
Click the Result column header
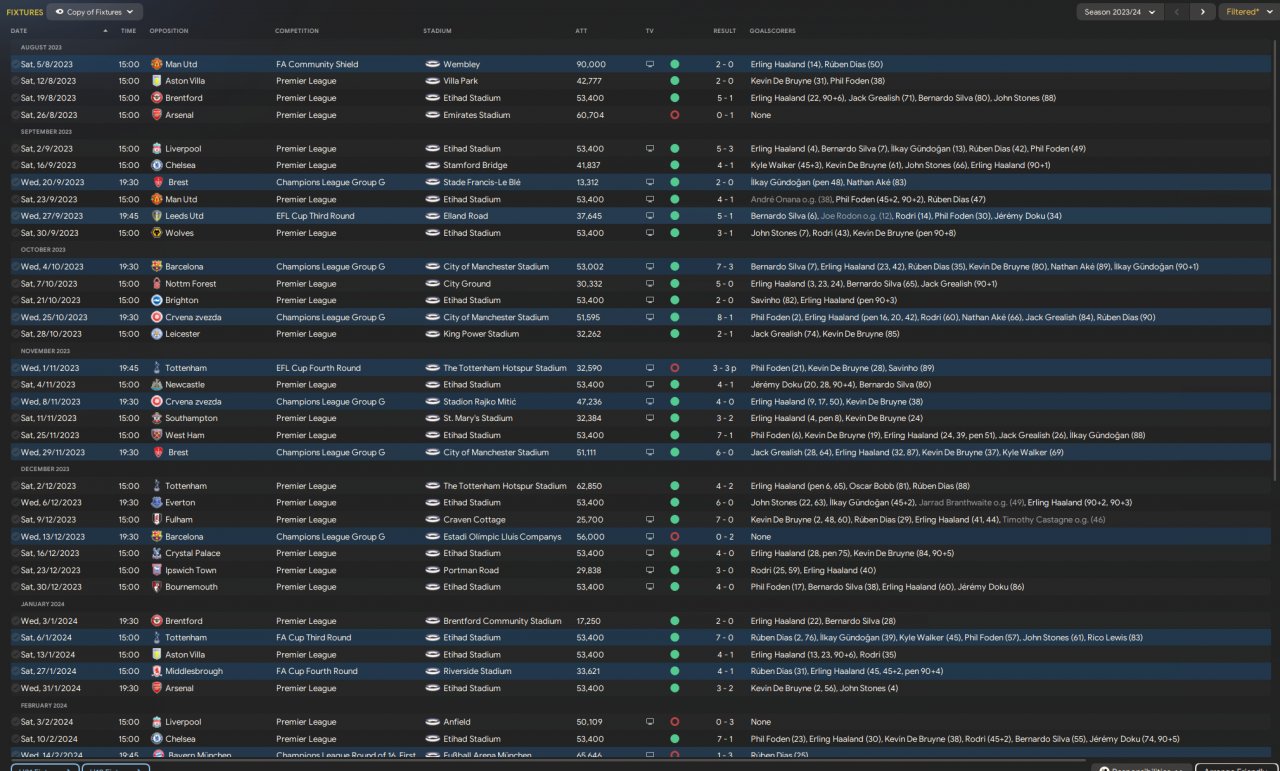[x=724, y=31]
